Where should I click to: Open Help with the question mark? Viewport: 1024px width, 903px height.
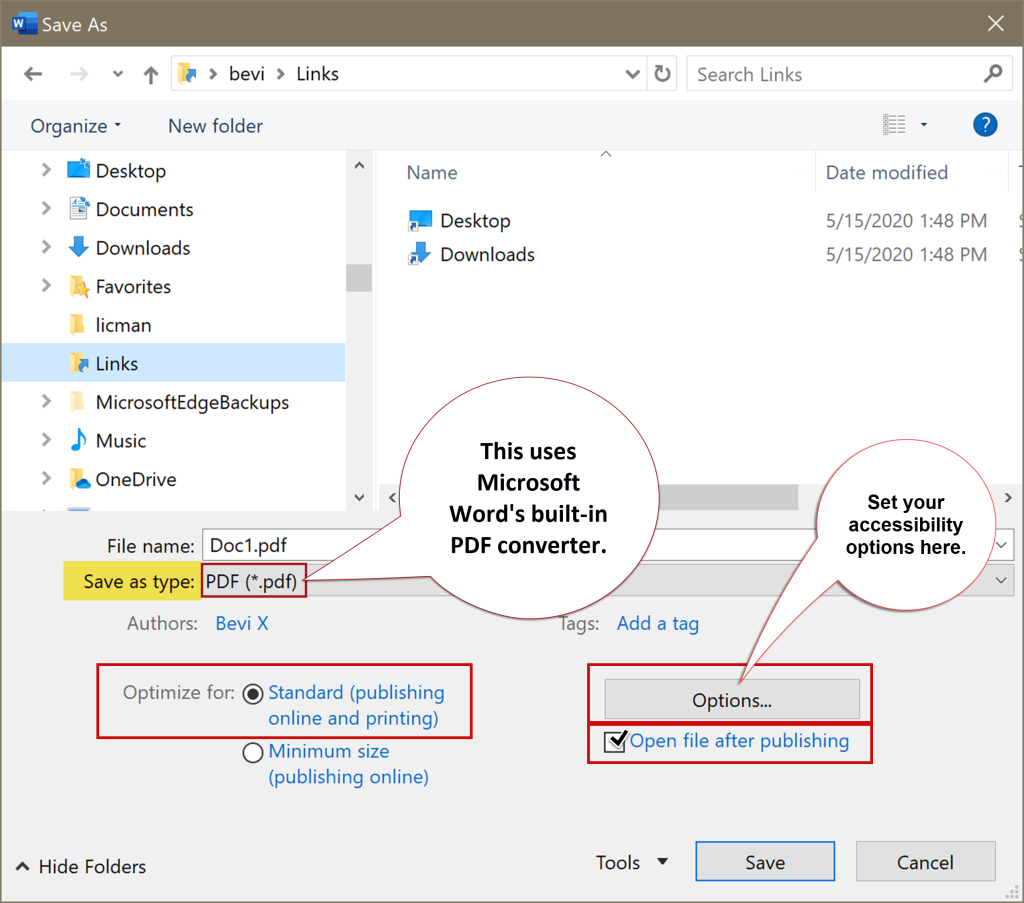[985, 124]
